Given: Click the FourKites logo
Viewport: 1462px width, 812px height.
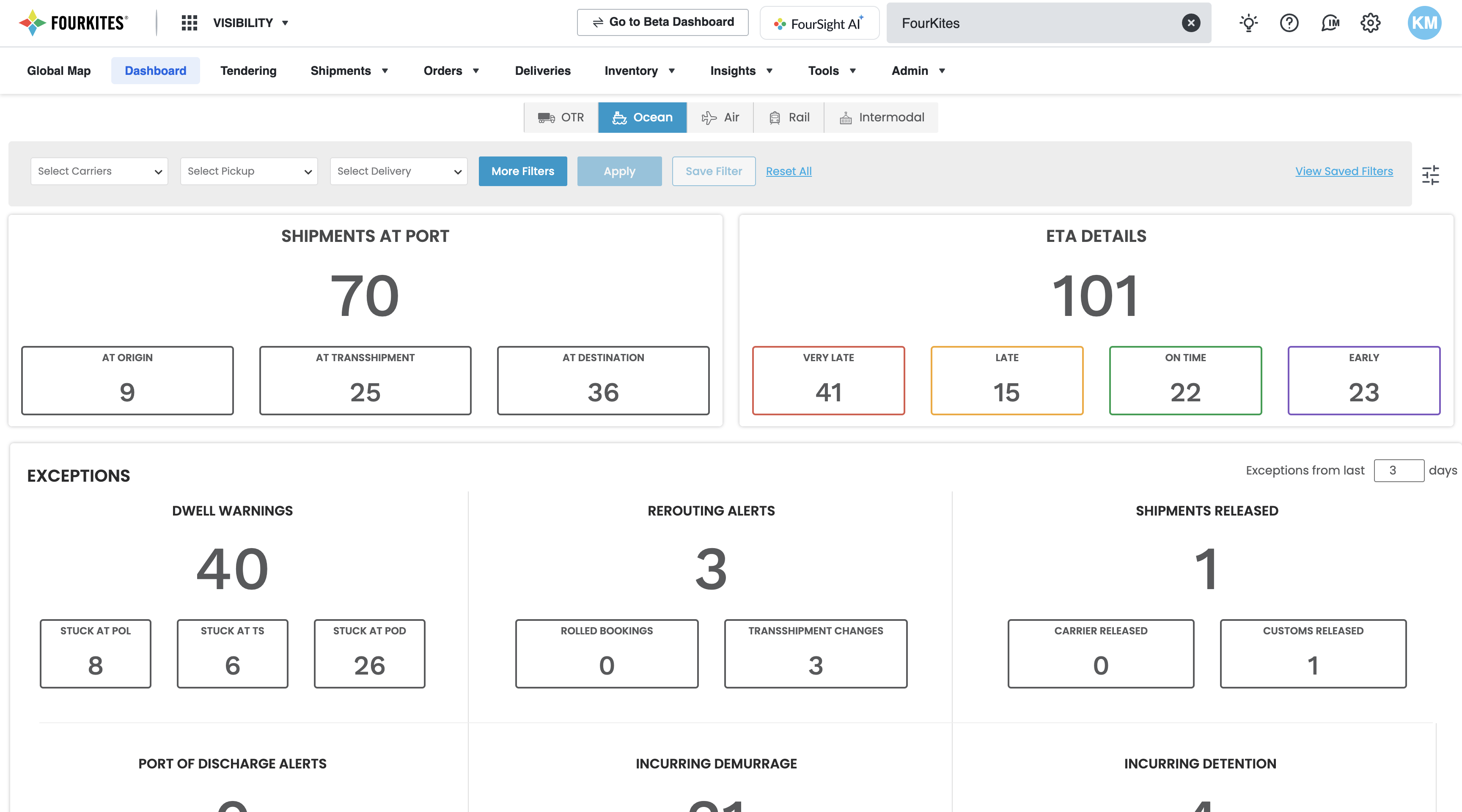Looking at the screenshot, I should (x=74, y=23).
